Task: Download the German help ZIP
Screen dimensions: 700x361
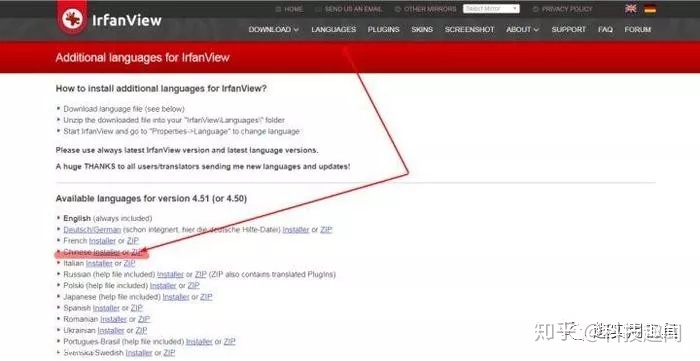Action: click(x=326, y=229)
